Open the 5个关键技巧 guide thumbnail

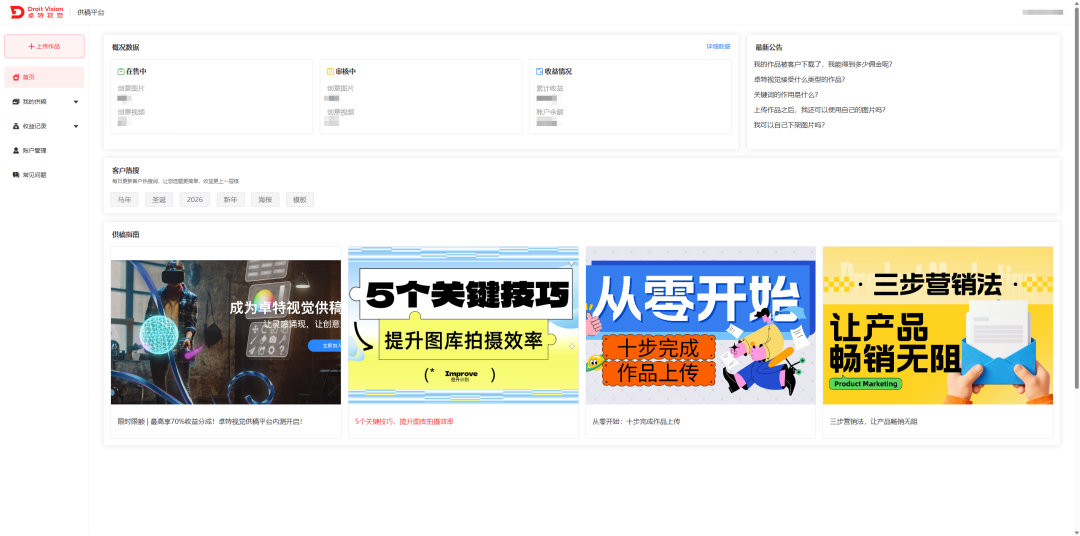464,325
